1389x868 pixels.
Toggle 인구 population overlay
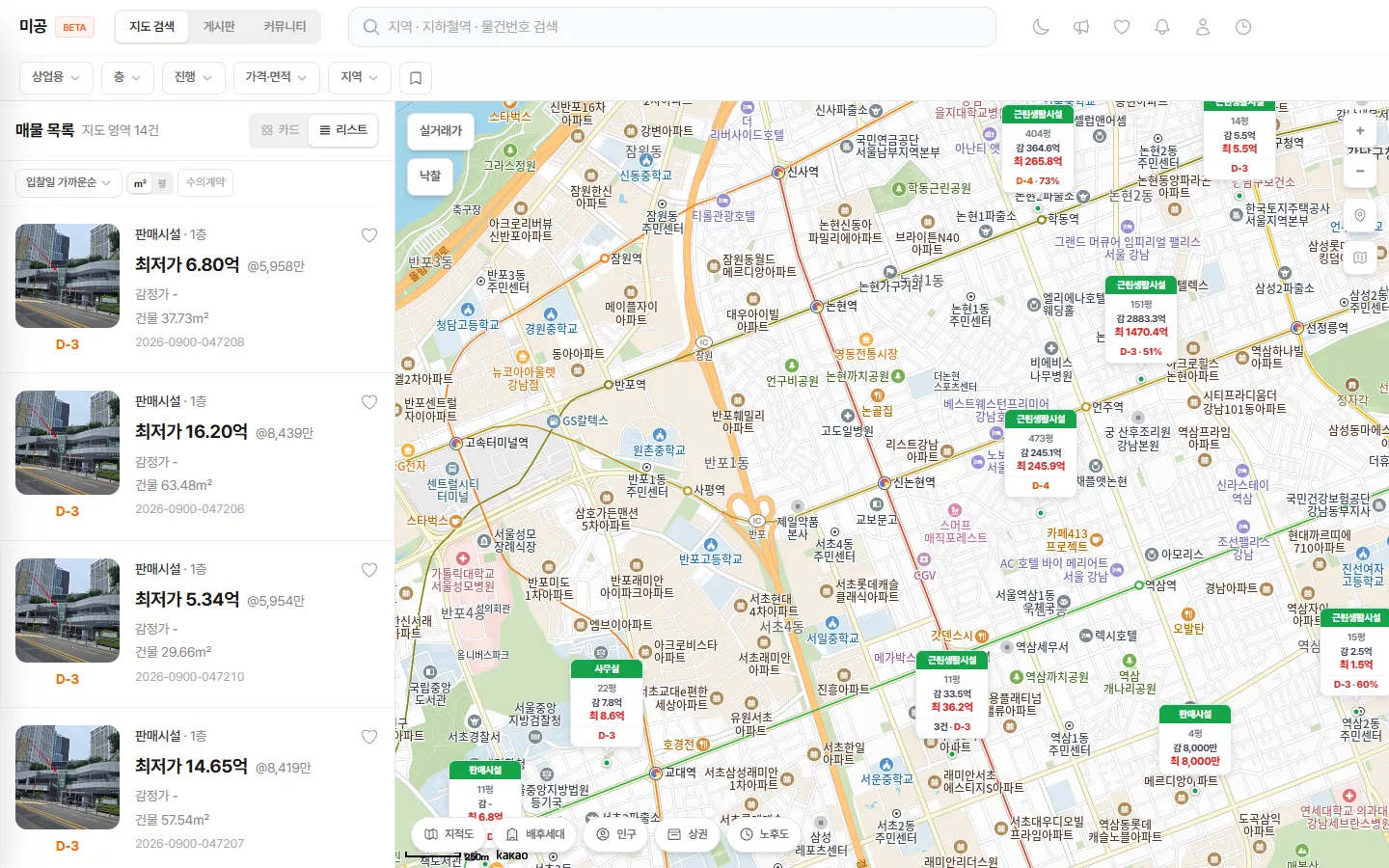point(617,834)
